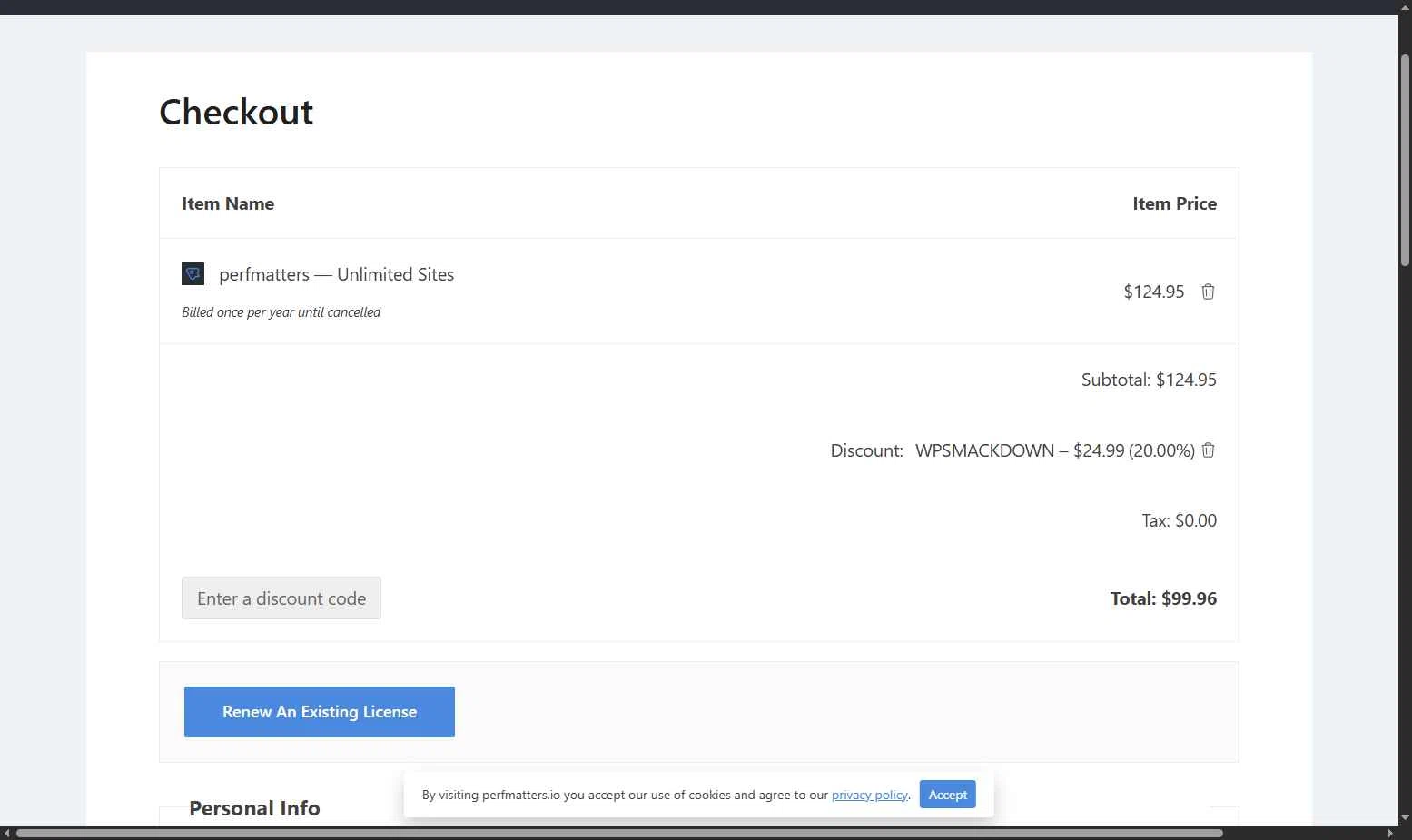Screen dimensions: 1412x840
Task: Open the privacy policy link
Action: (869, 795)
